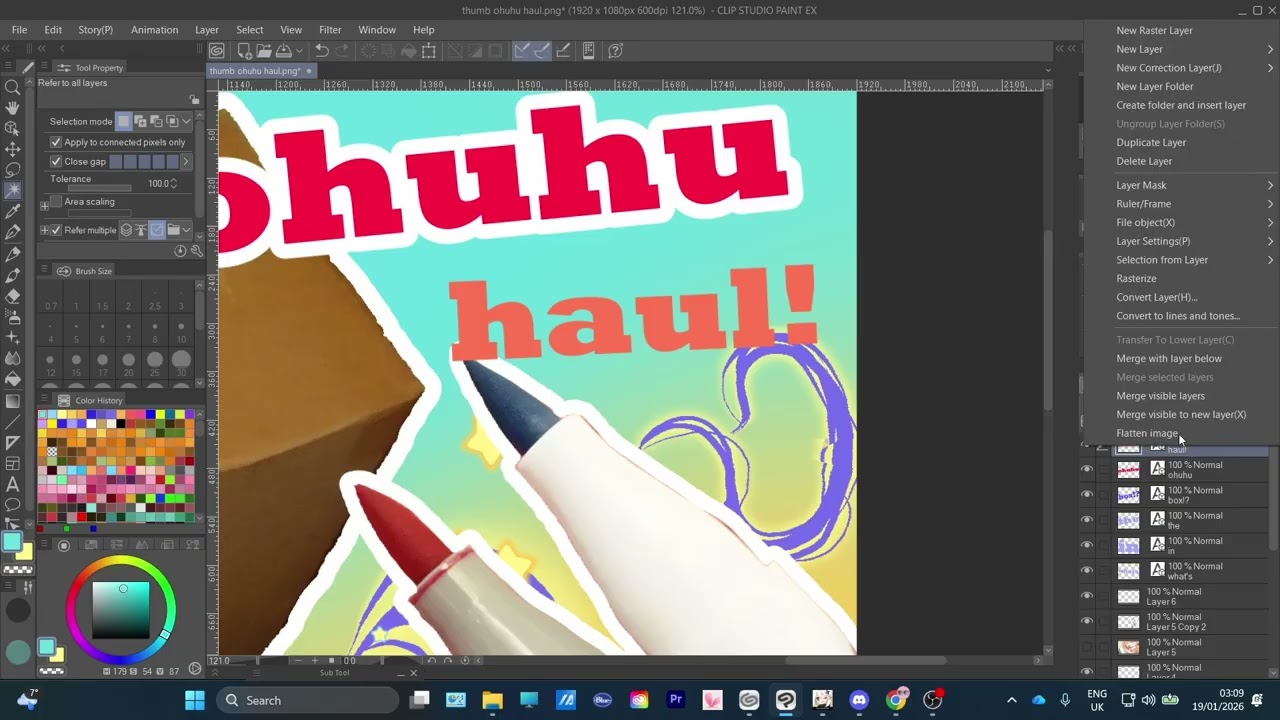Click the Save toolbar icon
The image size is (1280, 720).
click(284, 51)
